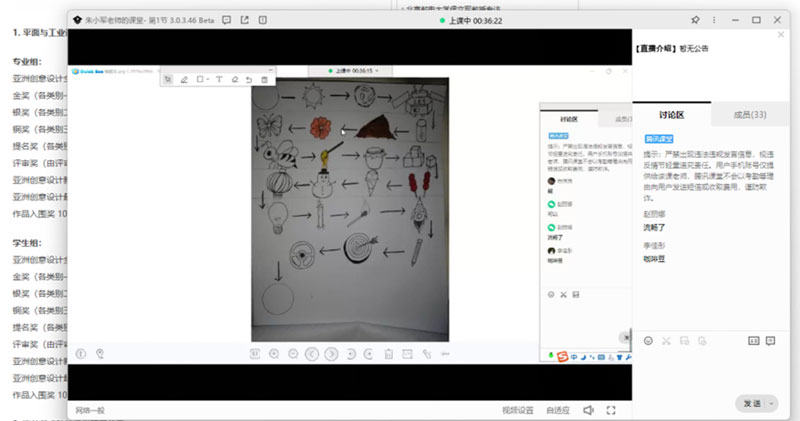This screenshot has width=800, height=421.
Task: Mute the classroom speaker volume
Action: [588, 410]
